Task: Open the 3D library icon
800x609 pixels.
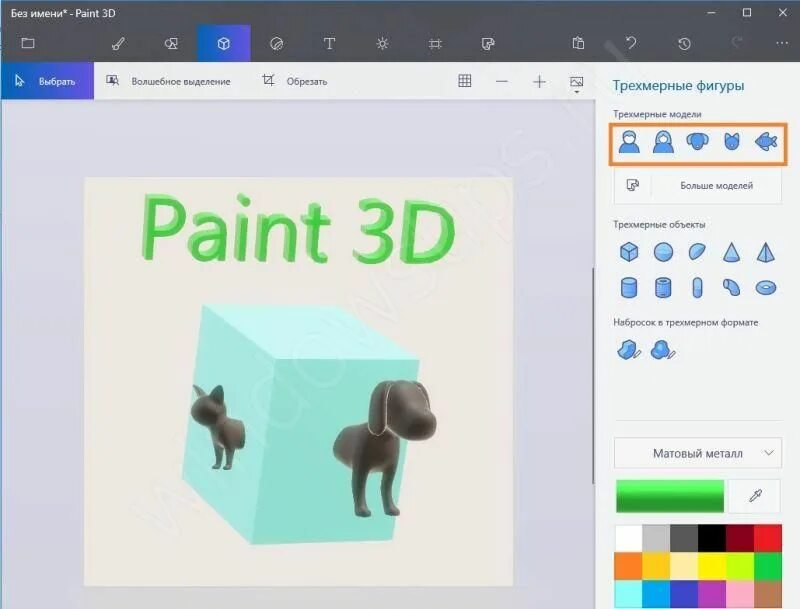Action: (x=488, y=44)
